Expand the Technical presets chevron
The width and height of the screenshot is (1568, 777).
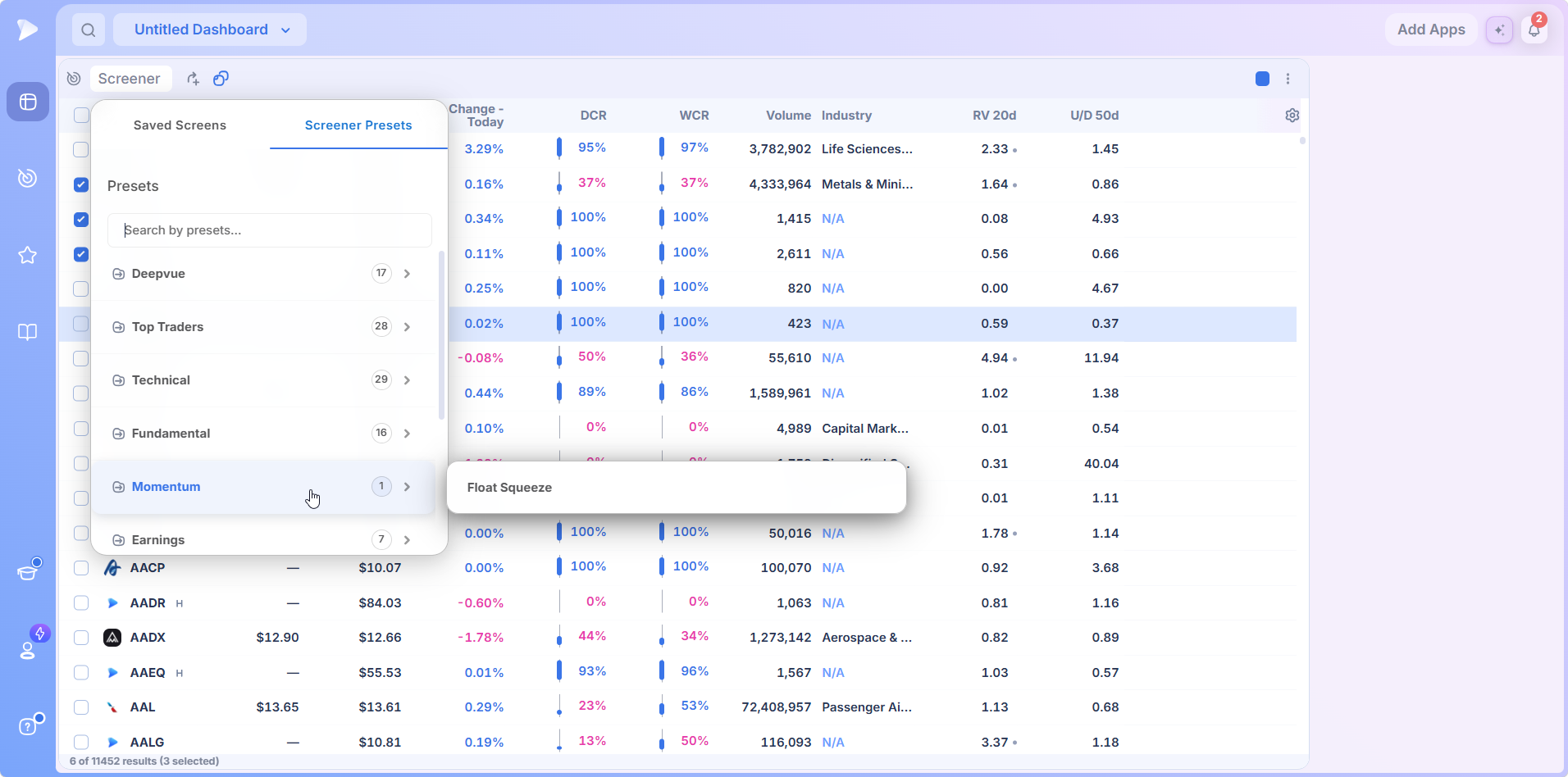[x=407, y=380]
